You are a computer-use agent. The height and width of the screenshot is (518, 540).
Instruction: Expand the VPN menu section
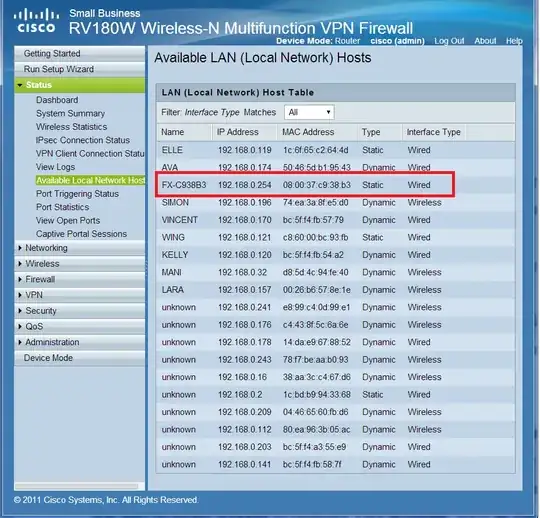coord(80,295)
